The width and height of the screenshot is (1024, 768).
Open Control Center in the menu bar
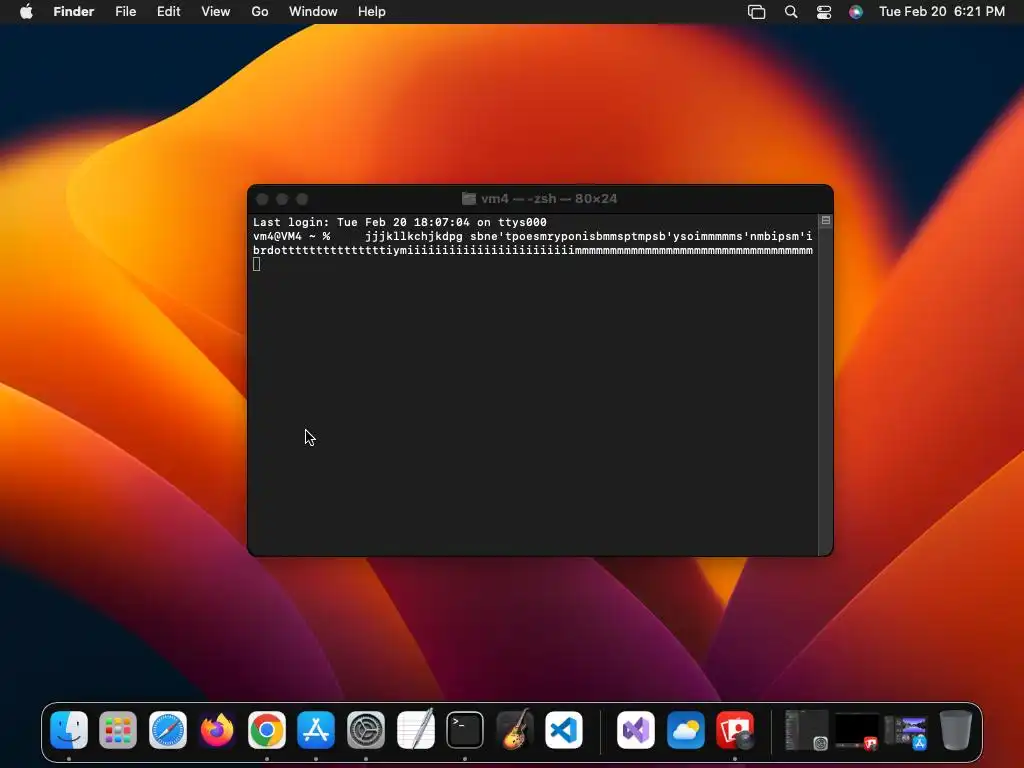point(824,12)
